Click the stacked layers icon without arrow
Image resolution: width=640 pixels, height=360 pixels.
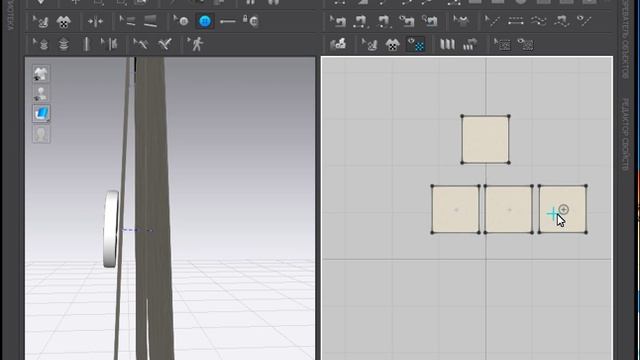pos(63,44)
